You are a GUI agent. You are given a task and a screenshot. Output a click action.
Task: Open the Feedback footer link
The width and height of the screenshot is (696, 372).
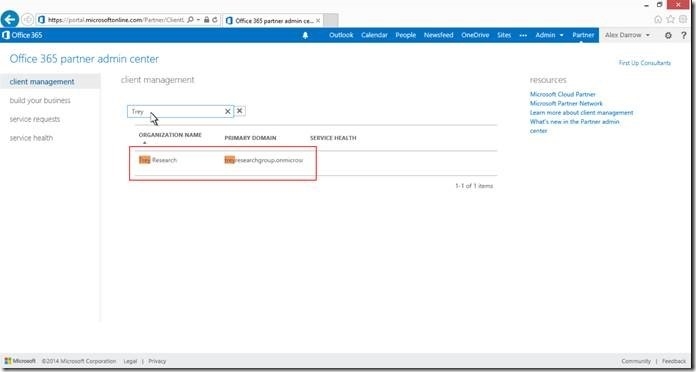coord(674,361)
